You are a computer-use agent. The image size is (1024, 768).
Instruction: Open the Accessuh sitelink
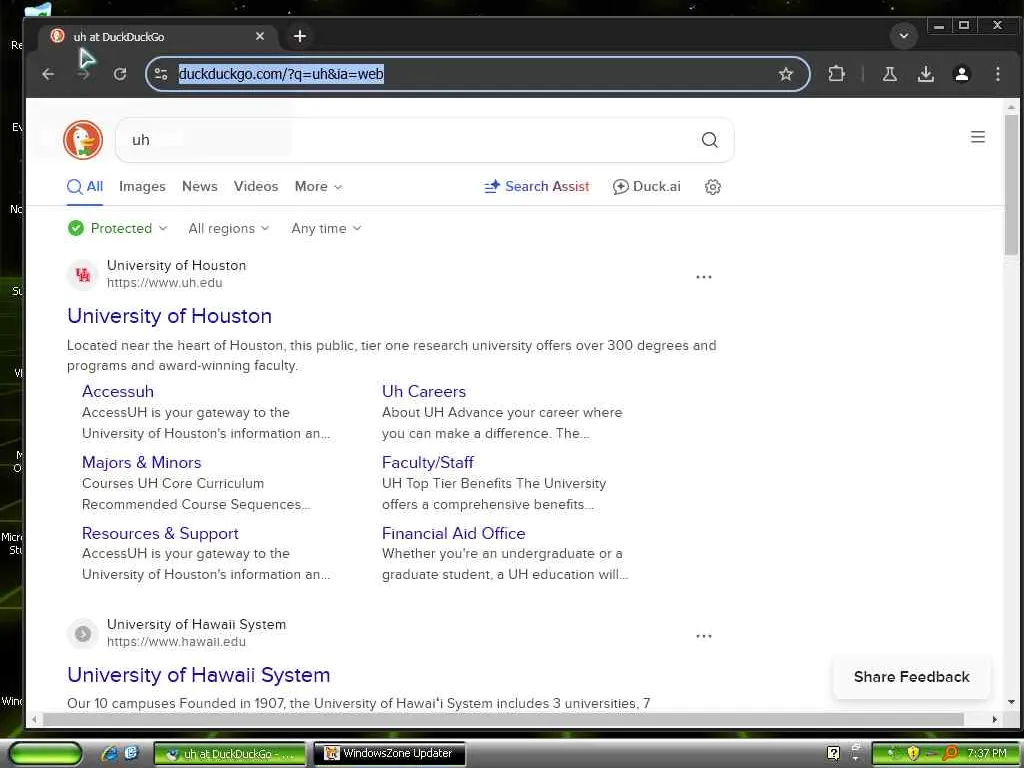coord(118,391)
